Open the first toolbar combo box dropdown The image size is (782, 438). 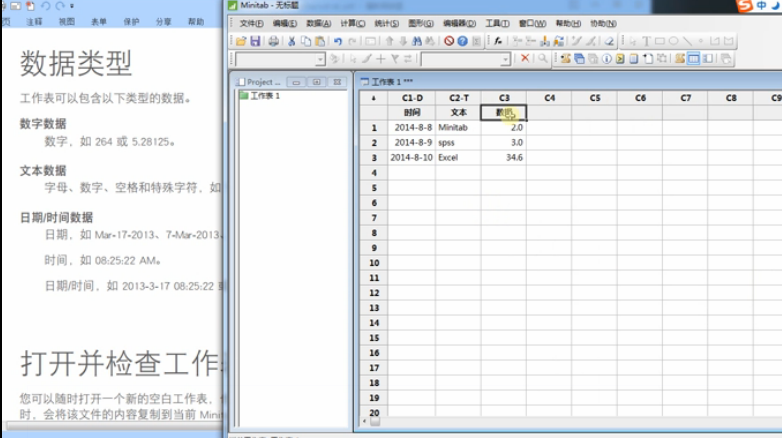320,59
